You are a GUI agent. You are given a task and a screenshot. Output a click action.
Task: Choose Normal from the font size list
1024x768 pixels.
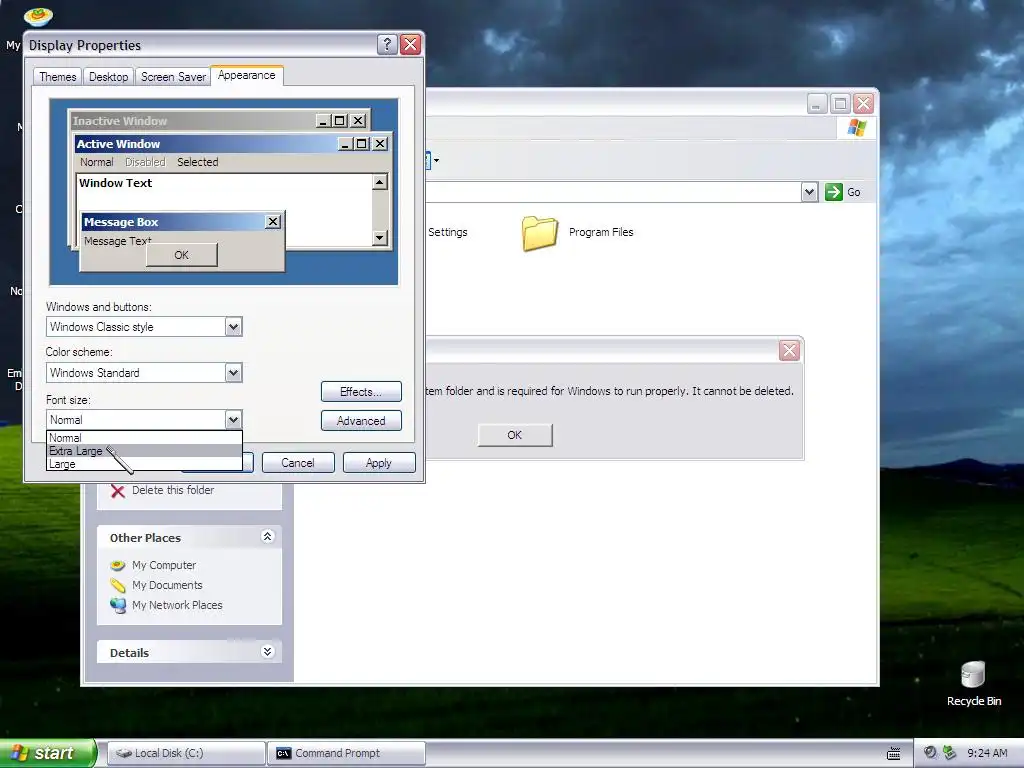coord(144,438)
